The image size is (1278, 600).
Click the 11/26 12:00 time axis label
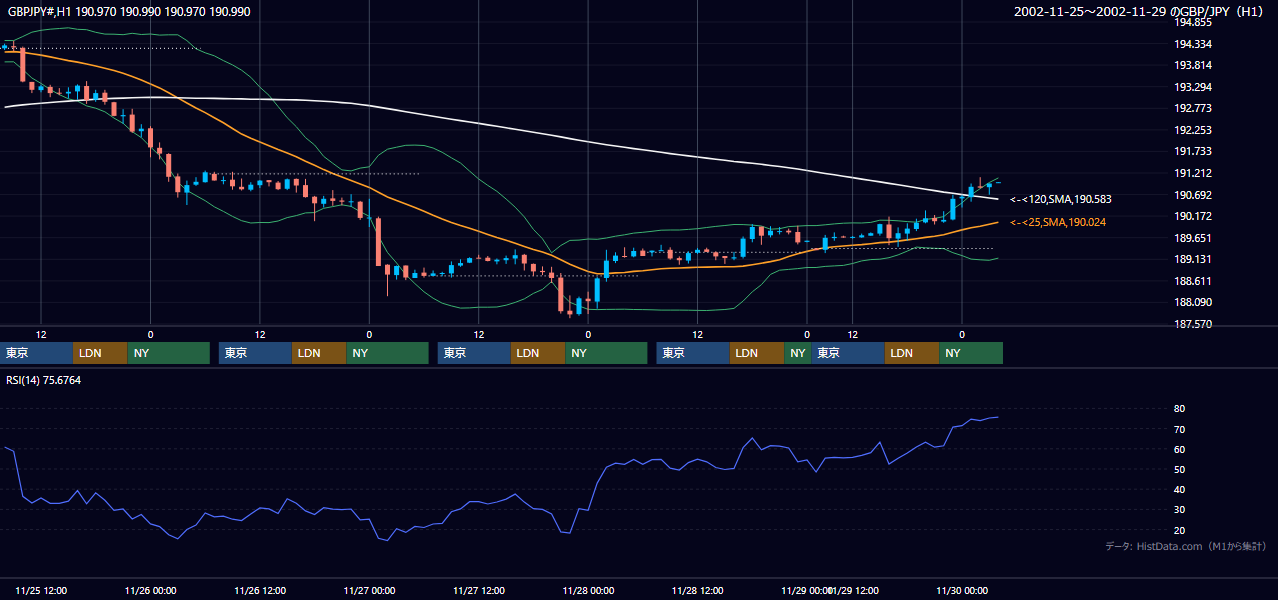(260, 590)
